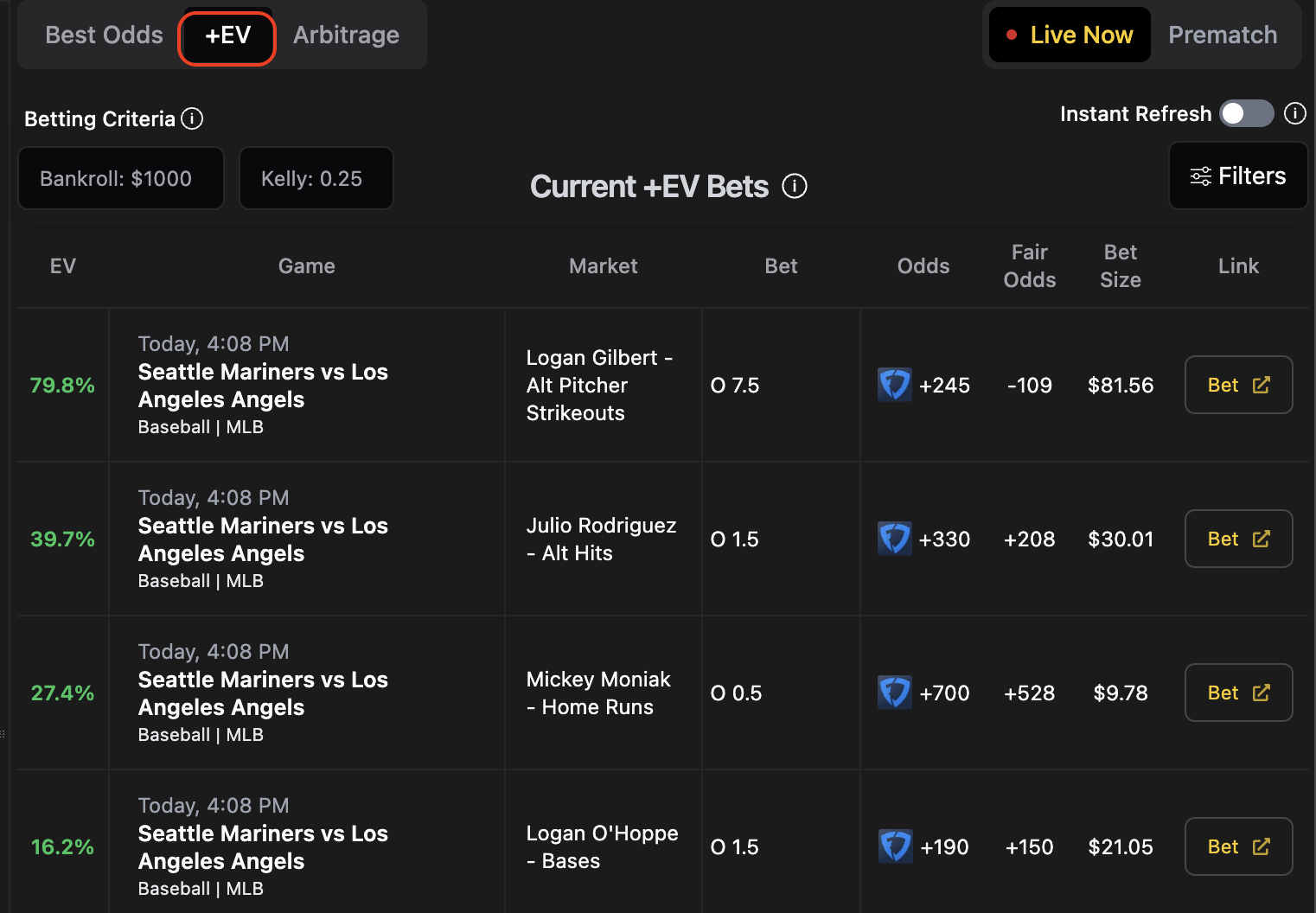The width and height of the screenshot is (1316, 913).
Task: Click the O 0.5 bet cell
Action: tap(736, 693)
